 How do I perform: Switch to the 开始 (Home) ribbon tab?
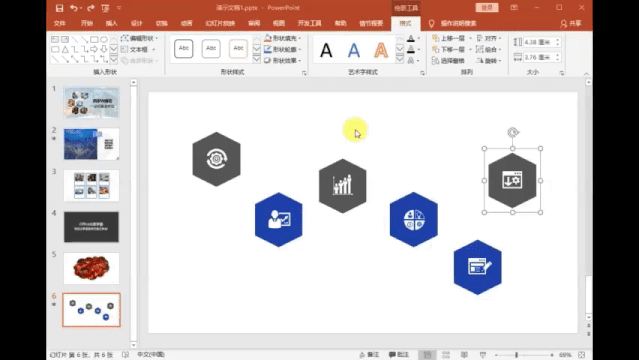(87, 24)
